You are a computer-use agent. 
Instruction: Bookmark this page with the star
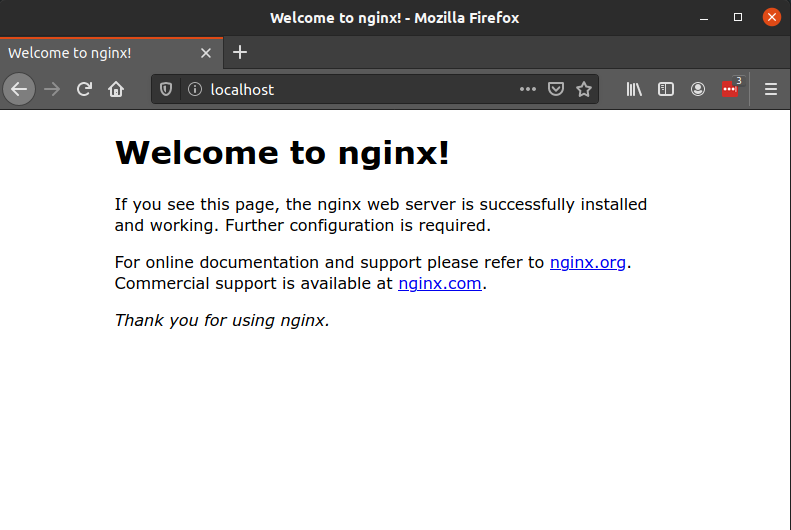tap(584, 89)
